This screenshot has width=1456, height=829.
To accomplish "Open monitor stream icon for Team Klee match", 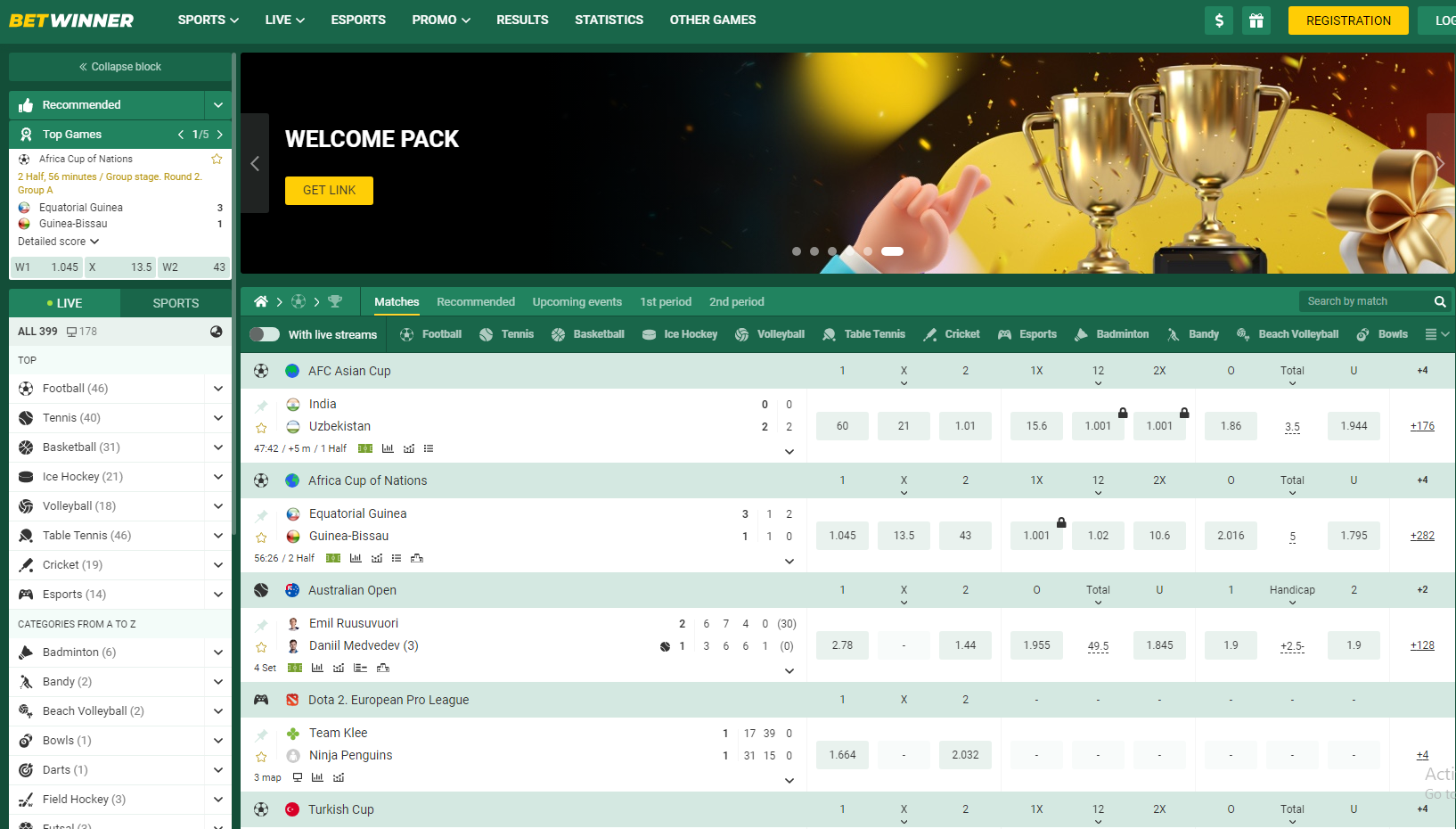I will point(298,777).
